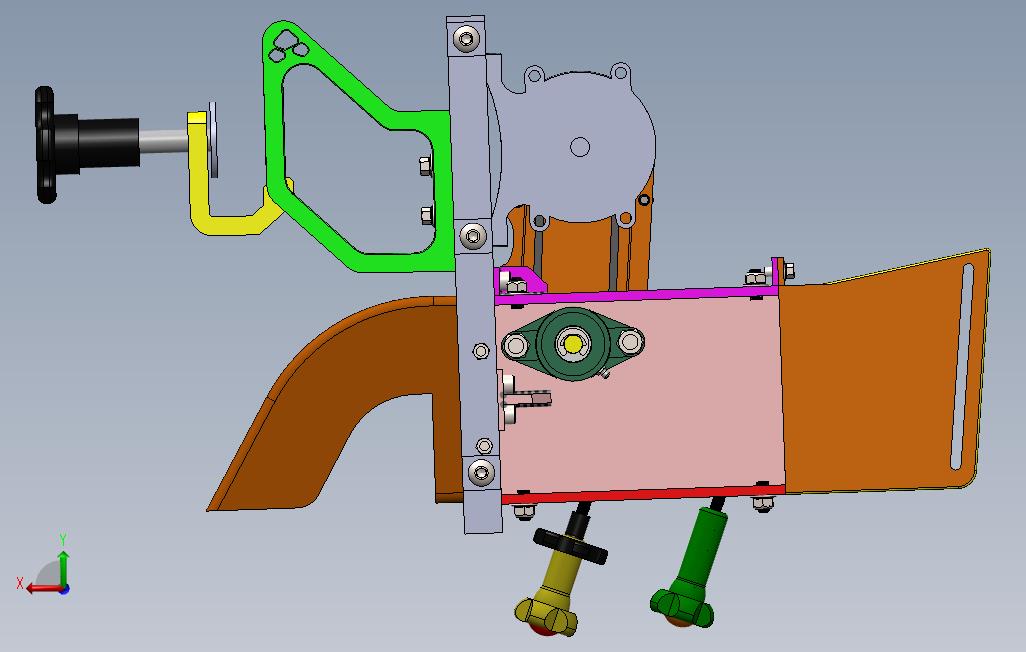Screen dimensions: 1026x652
Task: Click the top socket screw on the gray bar
Action: [466, 39]
